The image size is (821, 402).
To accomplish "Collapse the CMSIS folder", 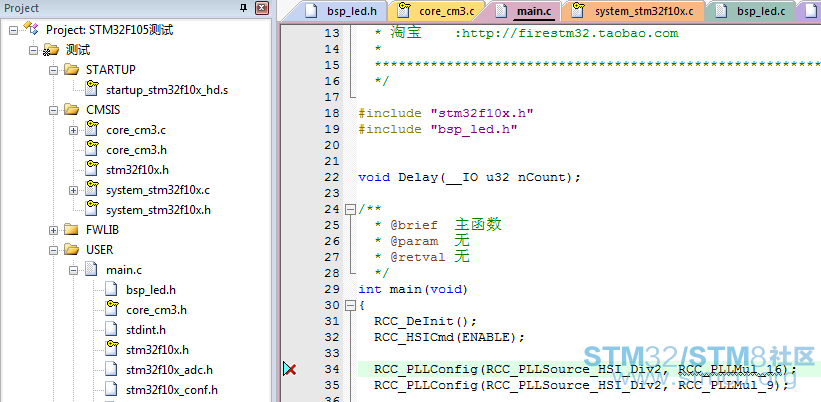I will click(53, 110).
